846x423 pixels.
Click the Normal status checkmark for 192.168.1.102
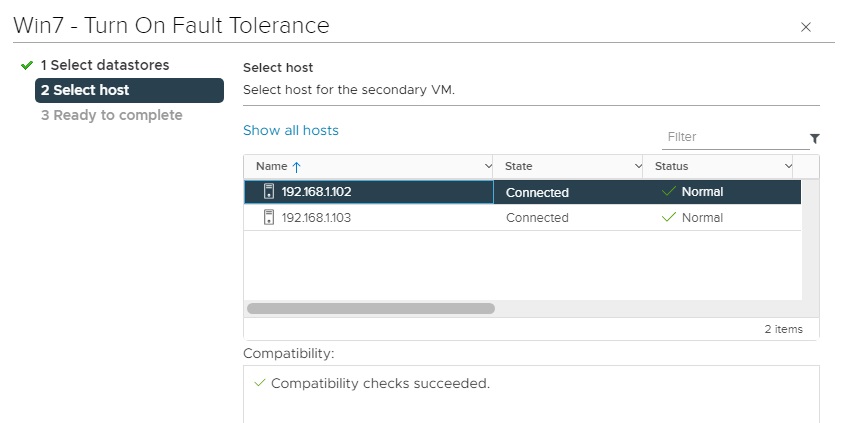pos(669,192)
